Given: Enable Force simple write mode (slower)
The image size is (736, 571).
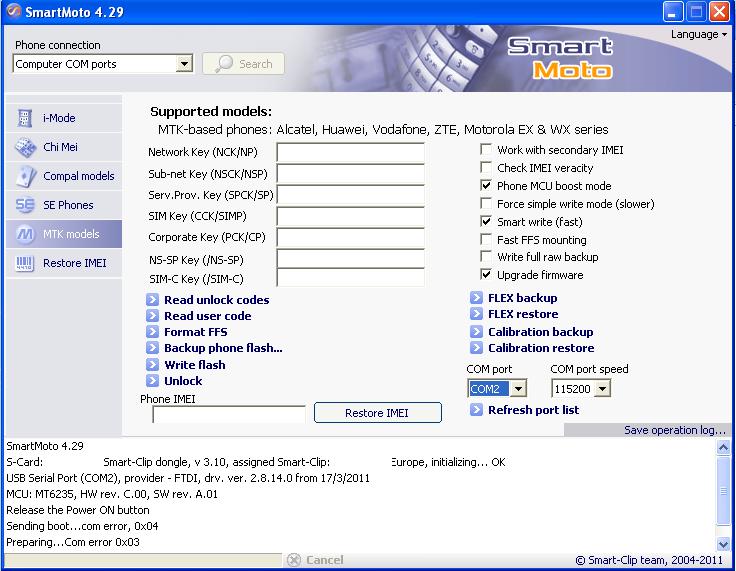Looking at the screenshot, I should pyautogui.click(x=486, y=203).
